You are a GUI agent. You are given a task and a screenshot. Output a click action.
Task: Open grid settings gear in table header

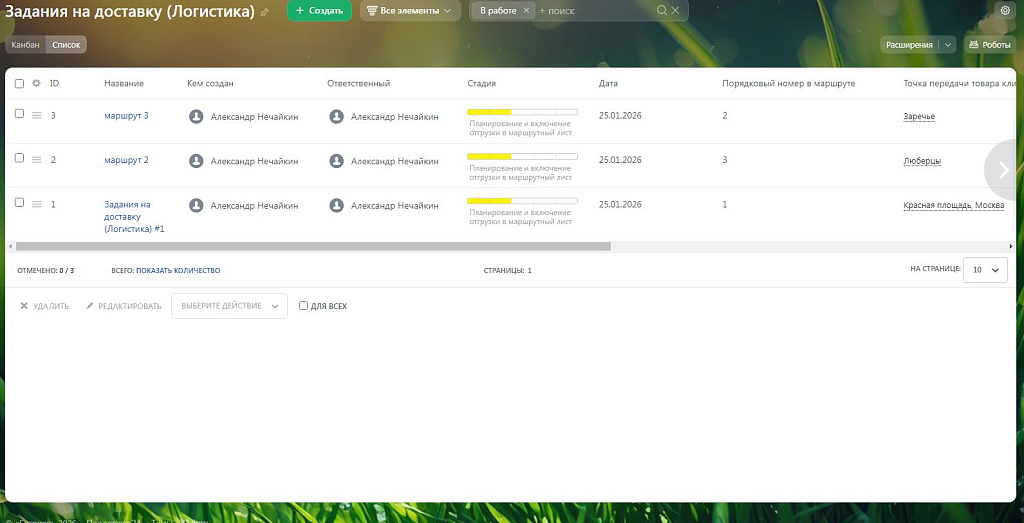point(37,84)
